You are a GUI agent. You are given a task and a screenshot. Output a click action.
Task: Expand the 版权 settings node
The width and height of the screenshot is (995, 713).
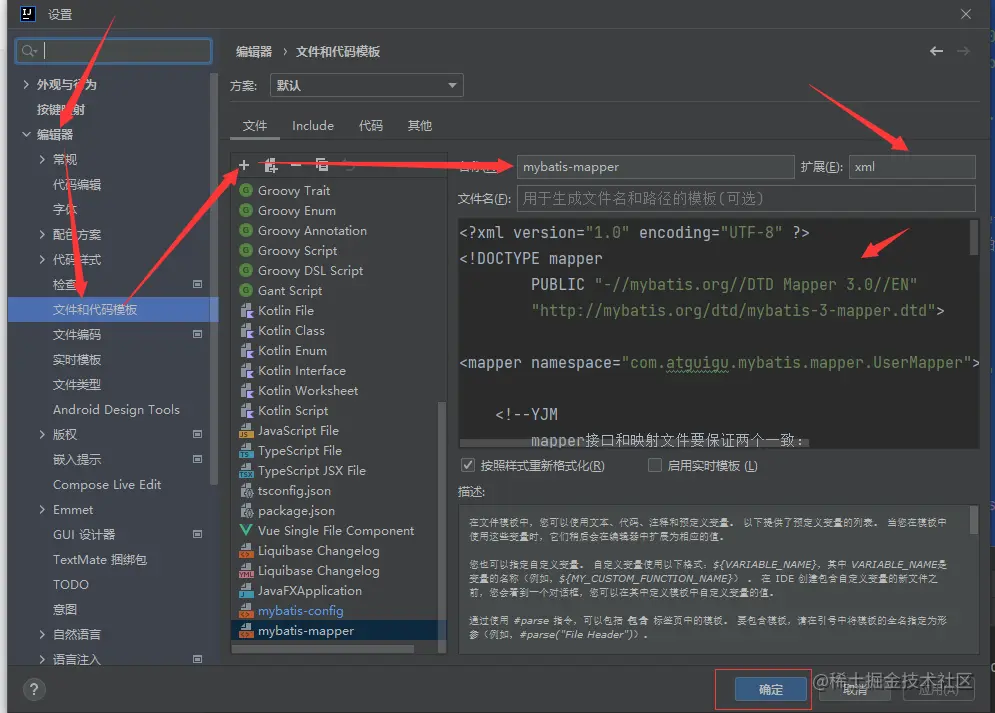[x=42, y=435]
